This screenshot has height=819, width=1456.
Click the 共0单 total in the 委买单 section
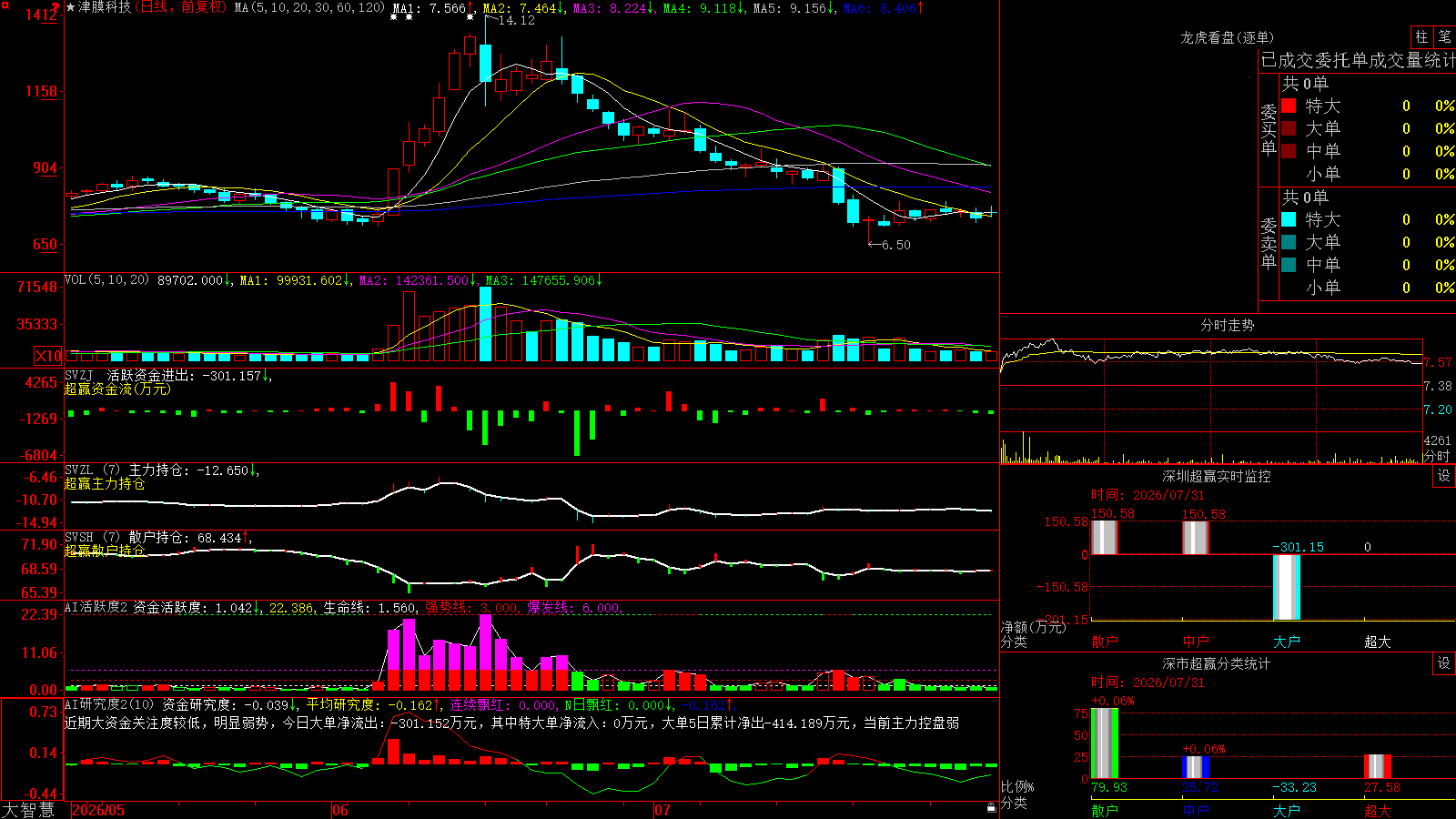tap(1305, 84)
